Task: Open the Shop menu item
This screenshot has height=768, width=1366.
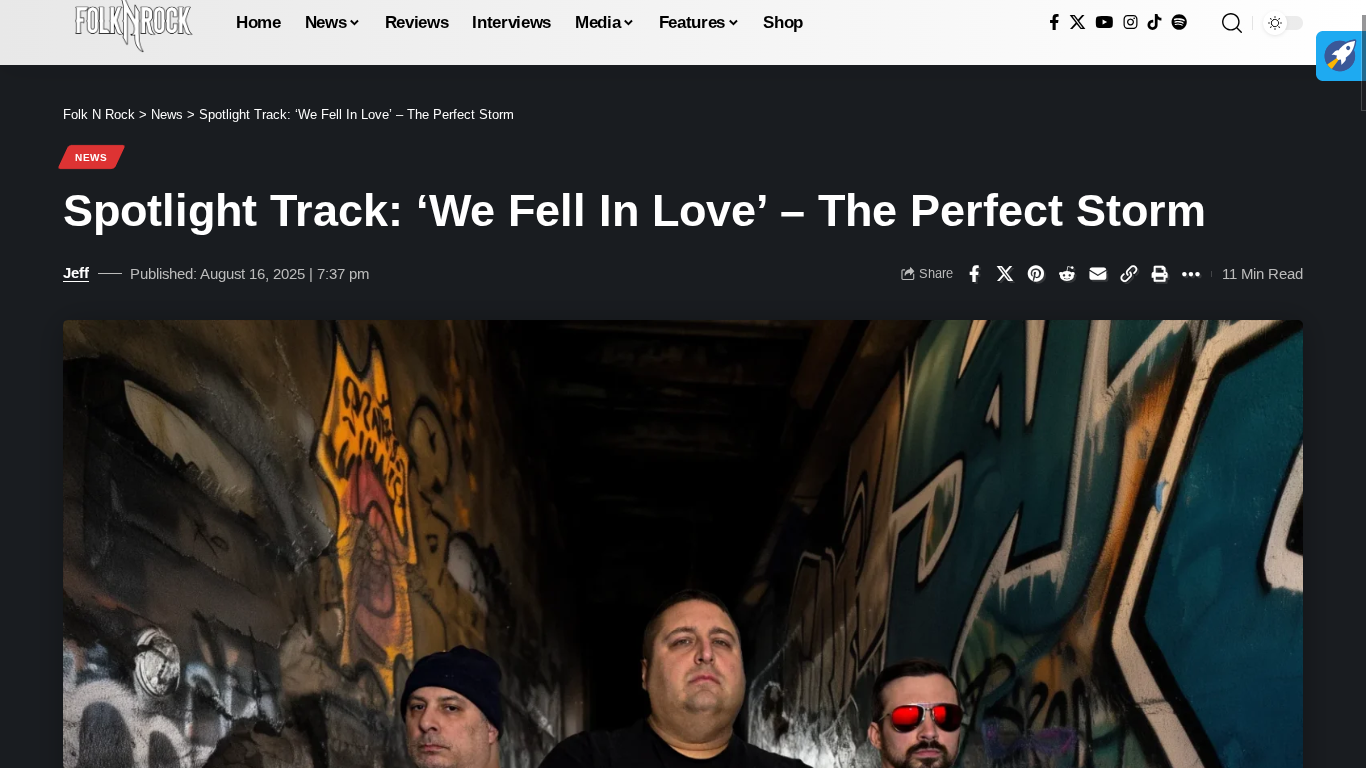Action: point(783,22)
